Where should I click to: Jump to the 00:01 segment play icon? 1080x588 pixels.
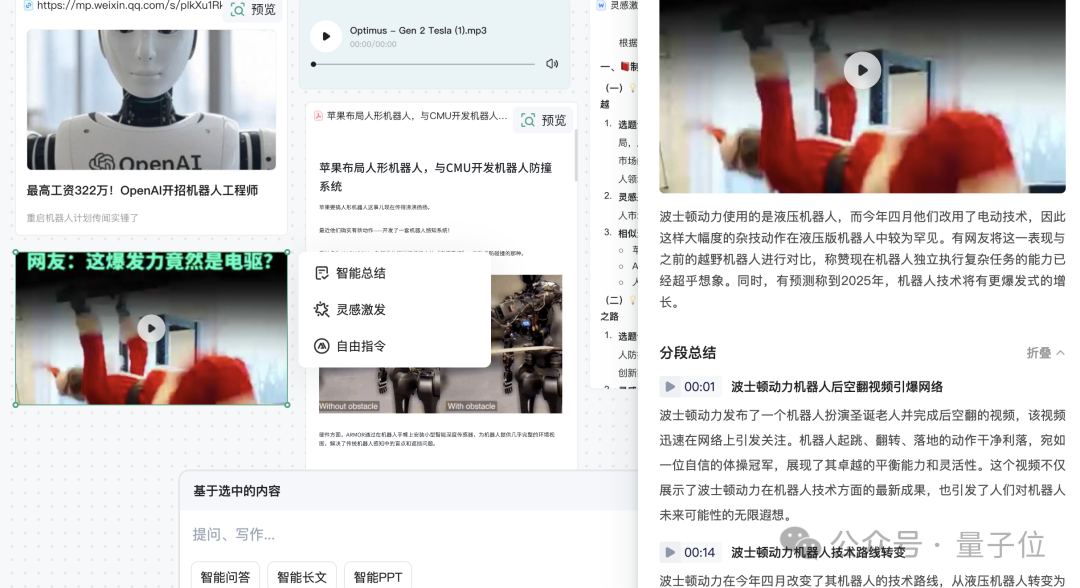pos(669,387)
